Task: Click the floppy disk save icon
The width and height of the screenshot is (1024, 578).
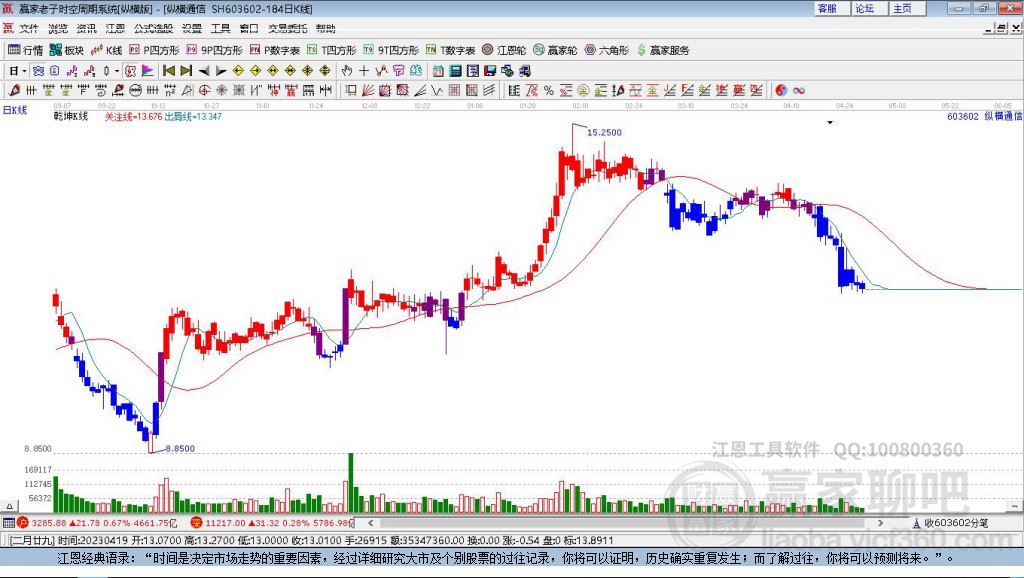Action: (490, 71)
